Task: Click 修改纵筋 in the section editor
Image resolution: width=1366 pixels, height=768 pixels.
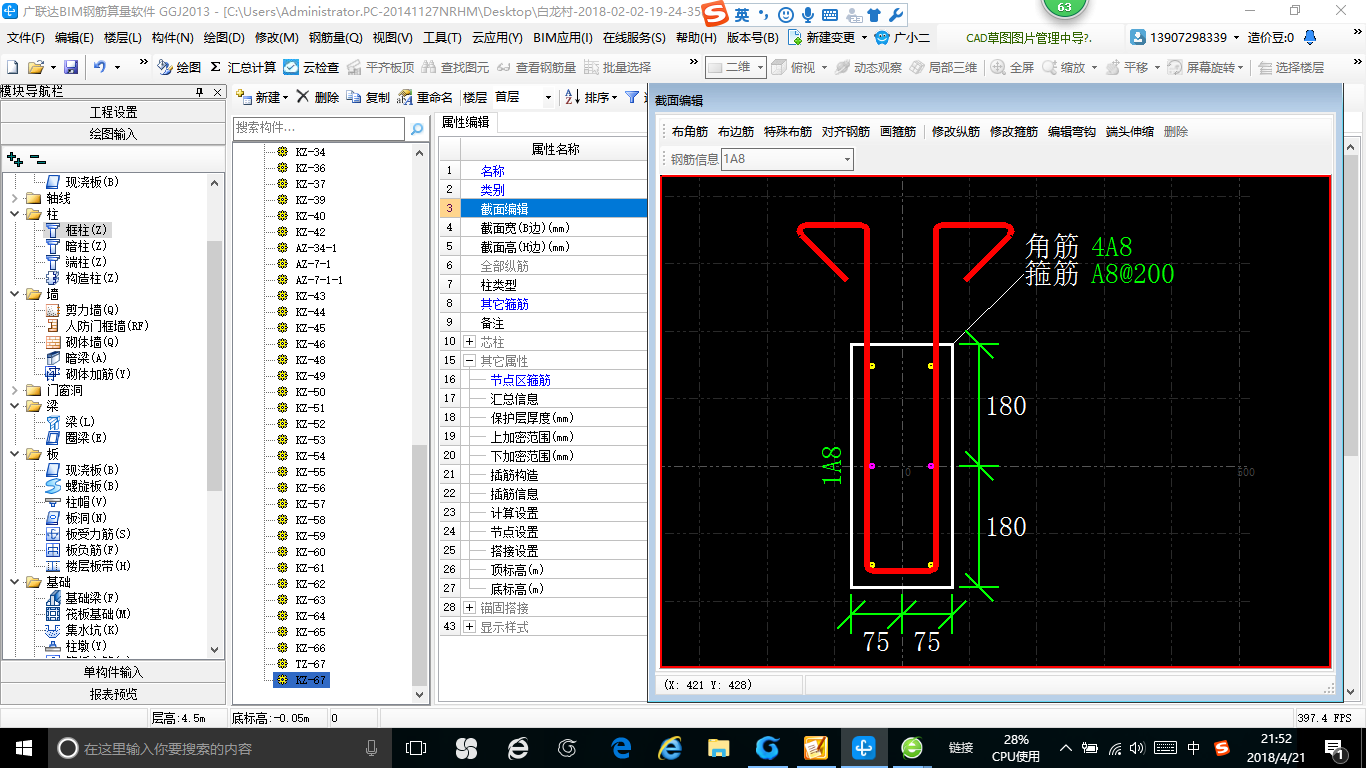Action: pos(956,131)
